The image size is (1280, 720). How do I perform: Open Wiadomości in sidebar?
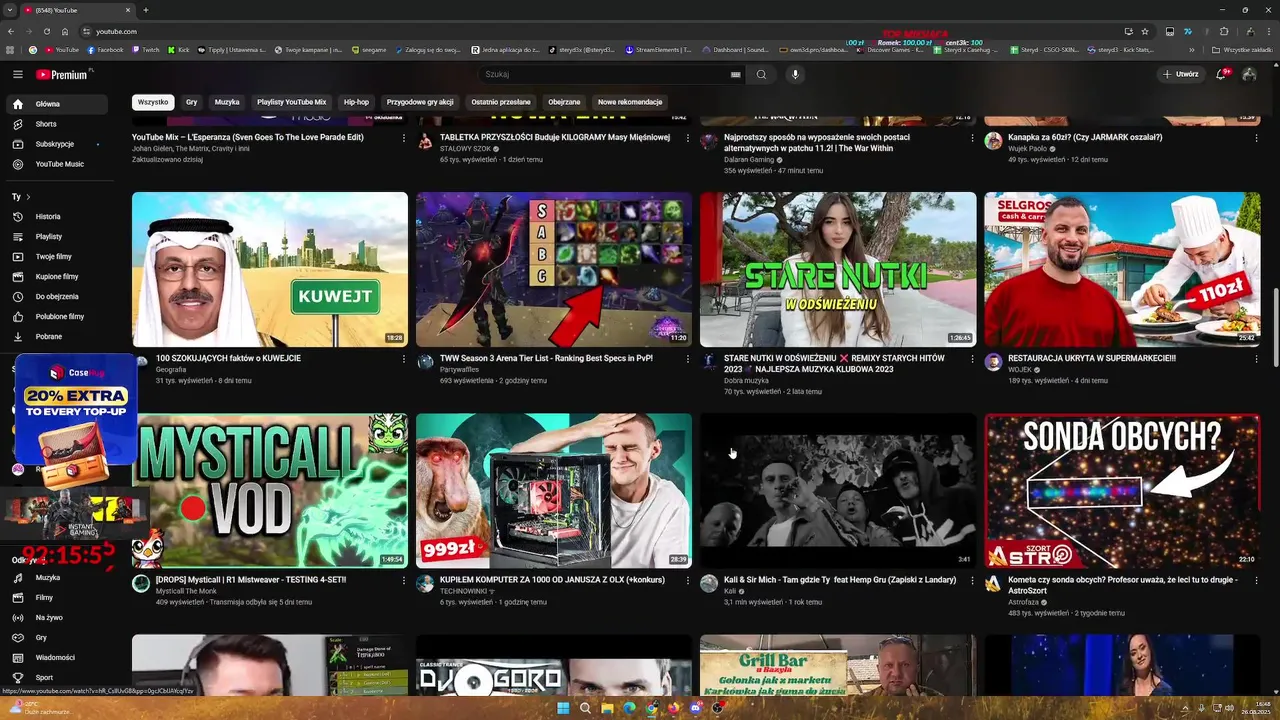56,657
